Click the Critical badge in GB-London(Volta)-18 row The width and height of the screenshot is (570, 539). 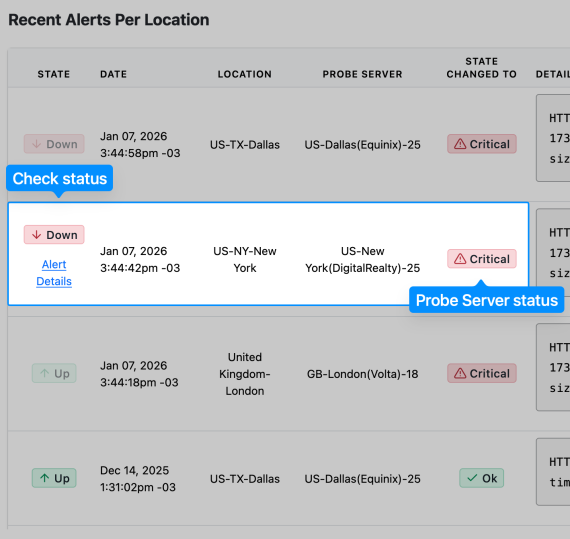[x=482, y=373]
